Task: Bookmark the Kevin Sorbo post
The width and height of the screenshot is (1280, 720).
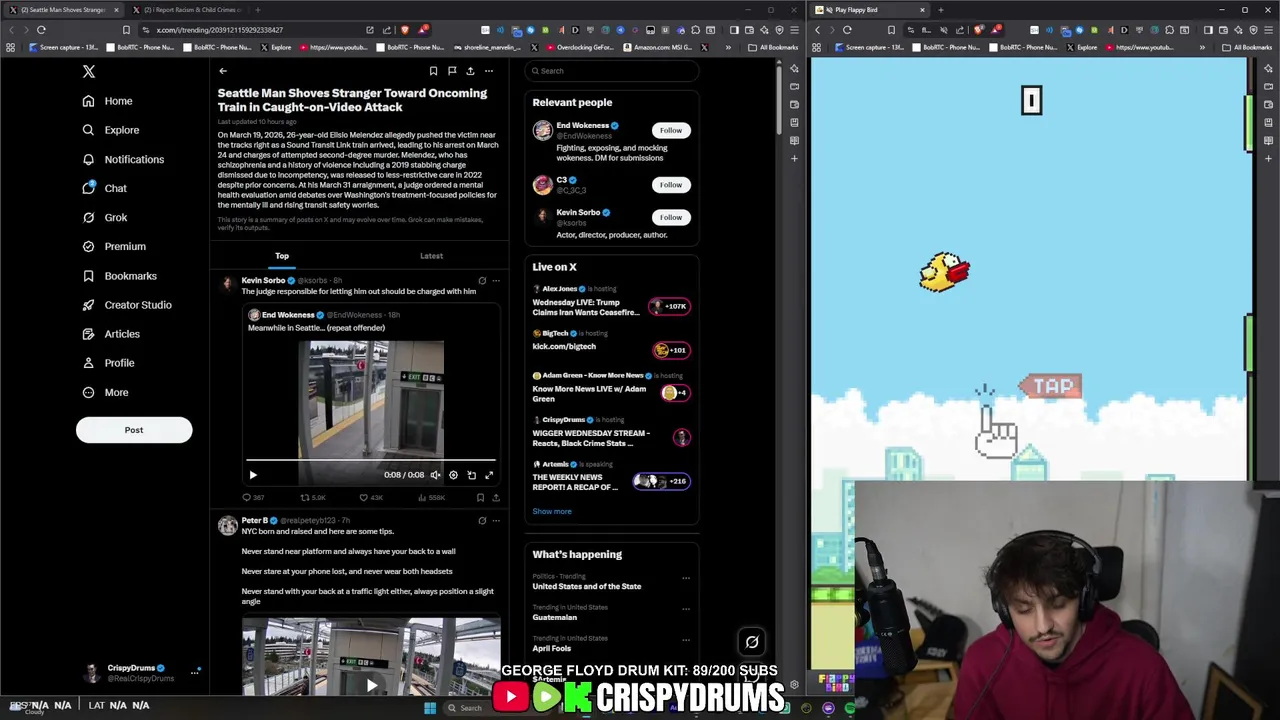Action: coord(480,497)
